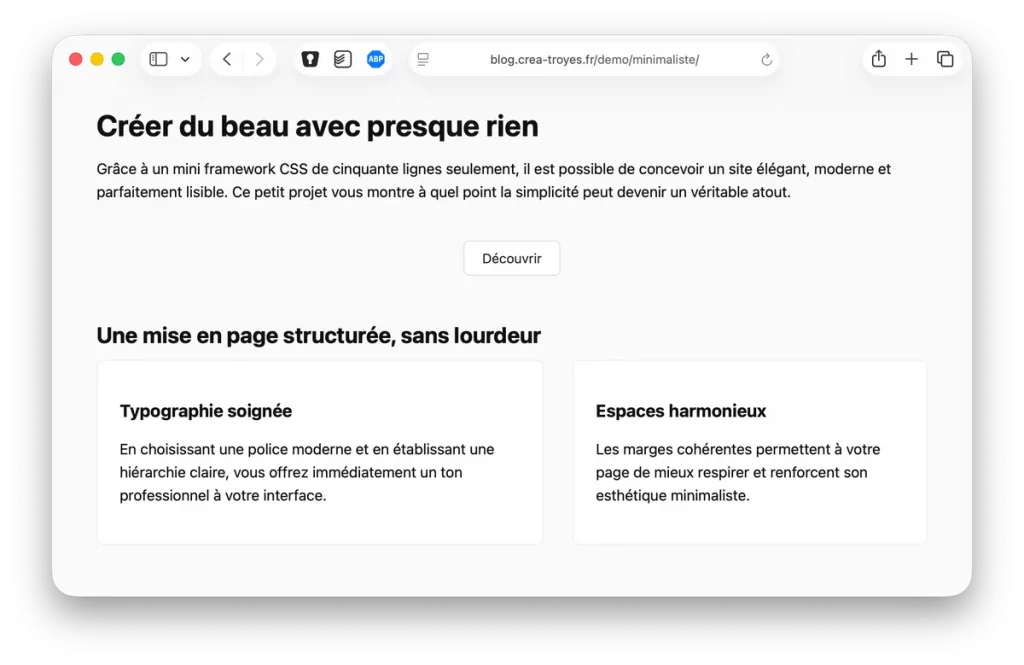Screen dimensions: 1024x665
Task: Minimize the window with the yellow button
Action: click(97, 59)
